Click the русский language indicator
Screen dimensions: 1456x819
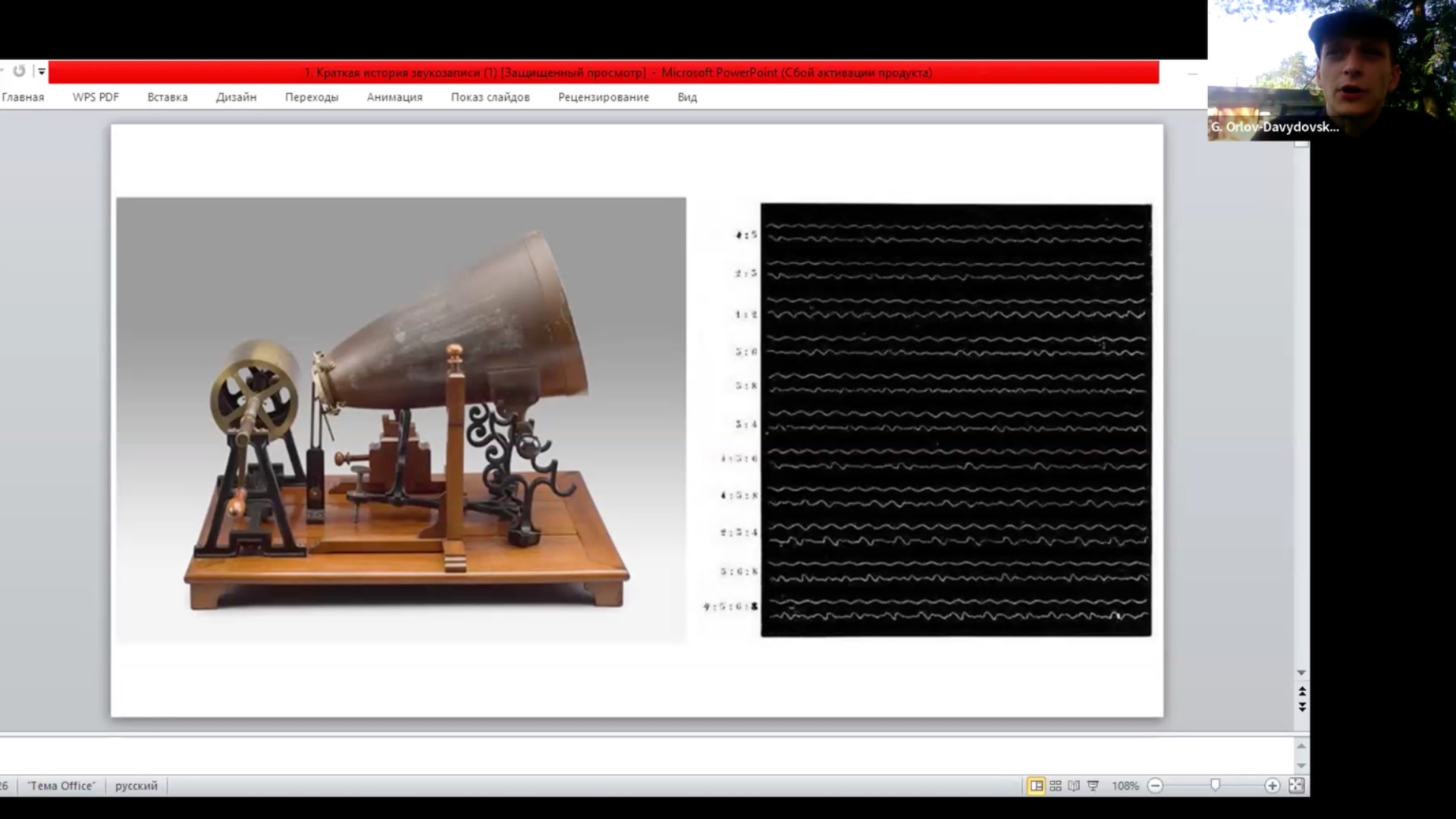click(x=136, y=786)
